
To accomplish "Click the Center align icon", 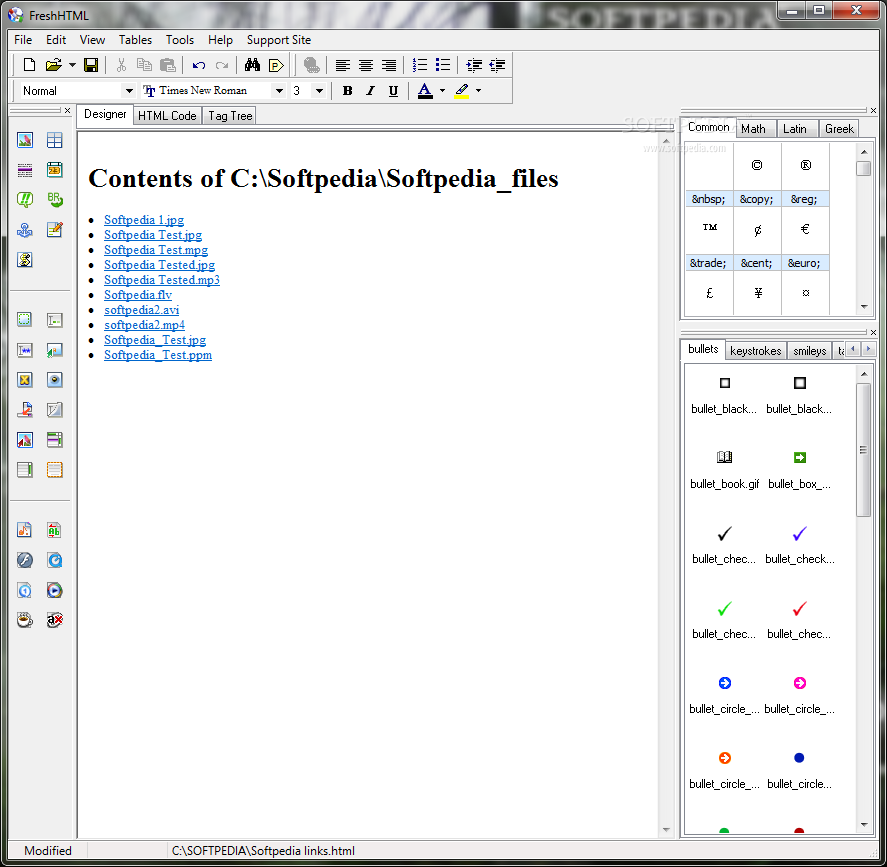I will click(365, 65).
